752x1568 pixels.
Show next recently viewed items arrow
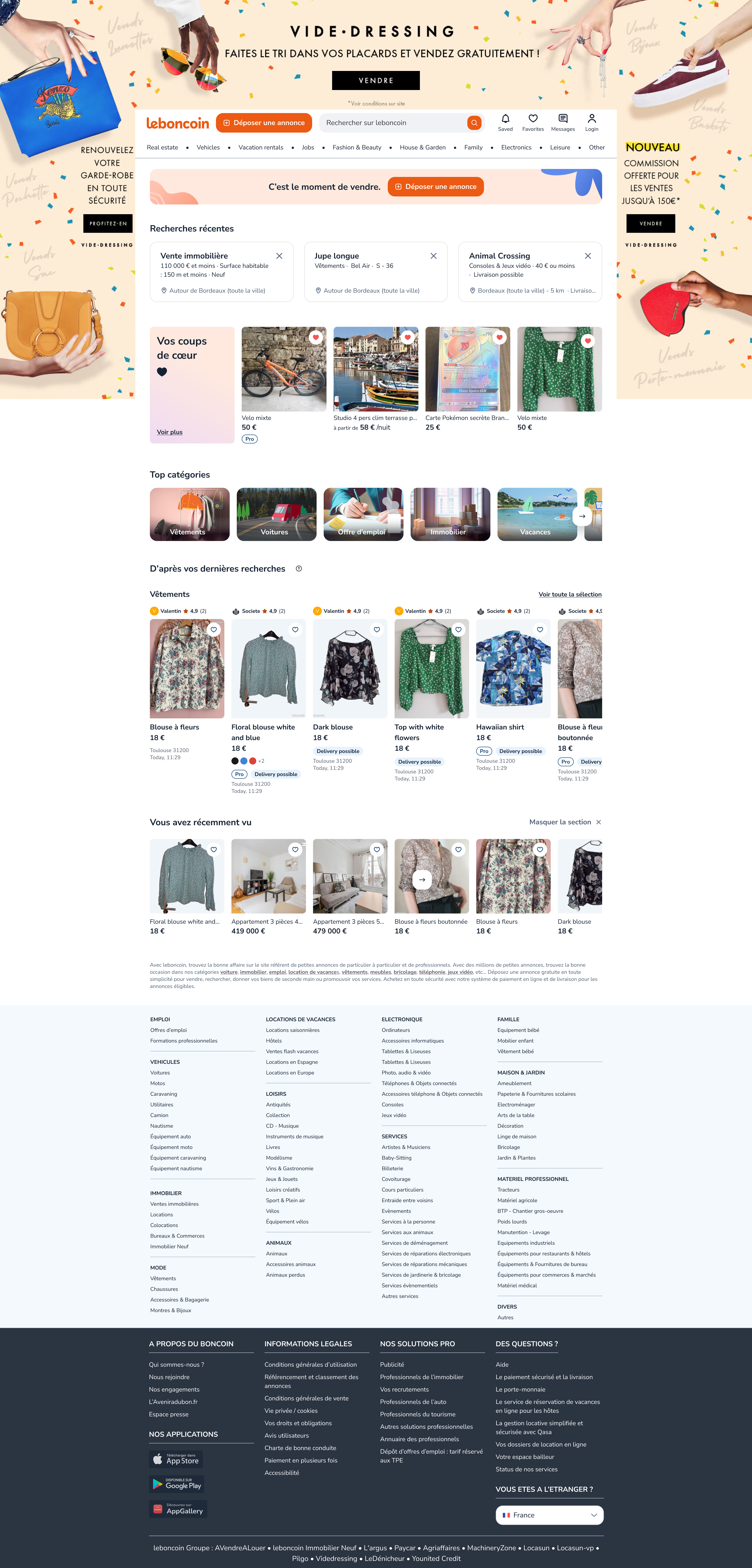(422, 880)
